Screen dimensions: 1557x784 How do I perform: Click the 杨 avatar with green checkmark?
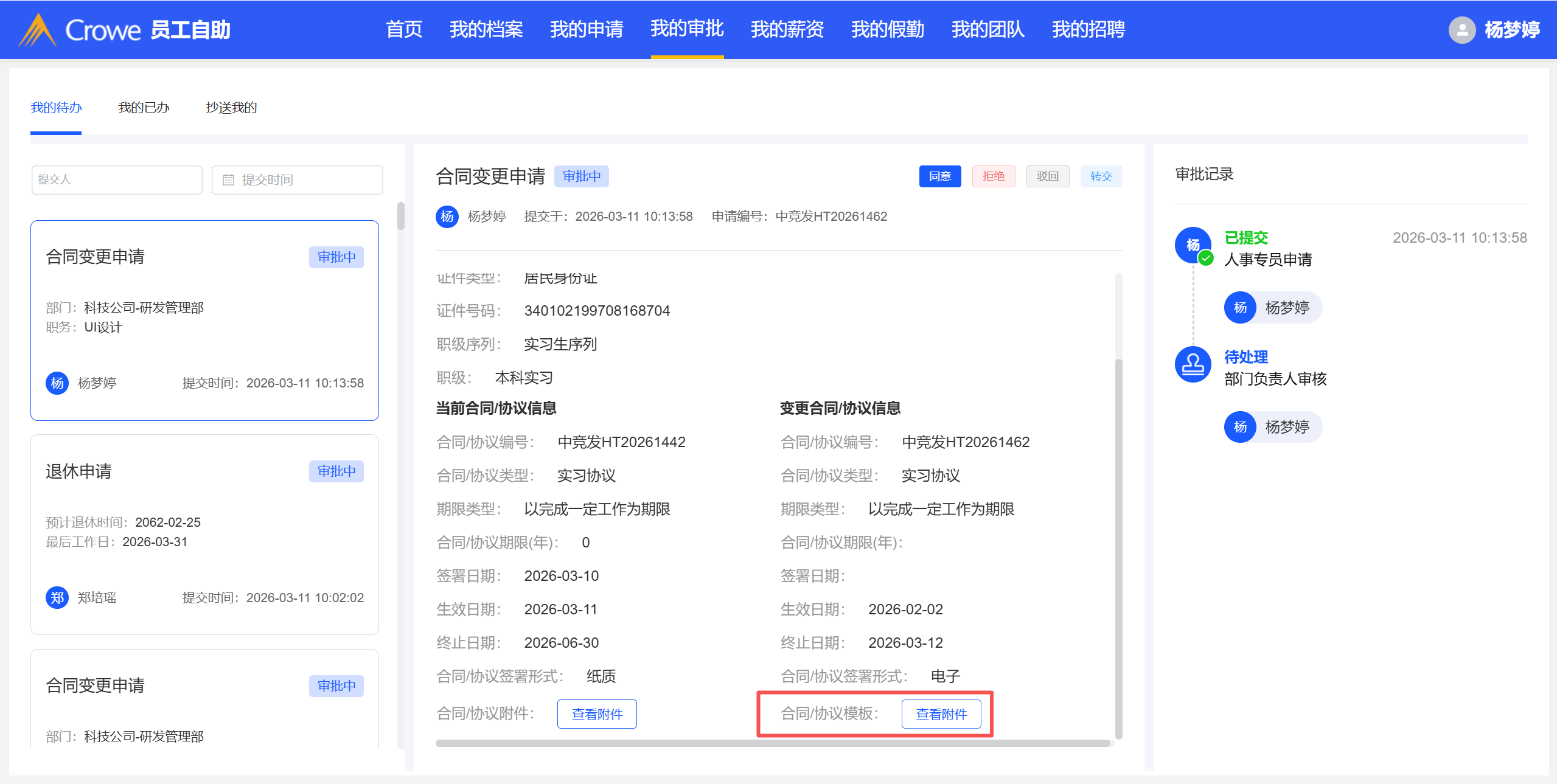tap(1193, 245)
